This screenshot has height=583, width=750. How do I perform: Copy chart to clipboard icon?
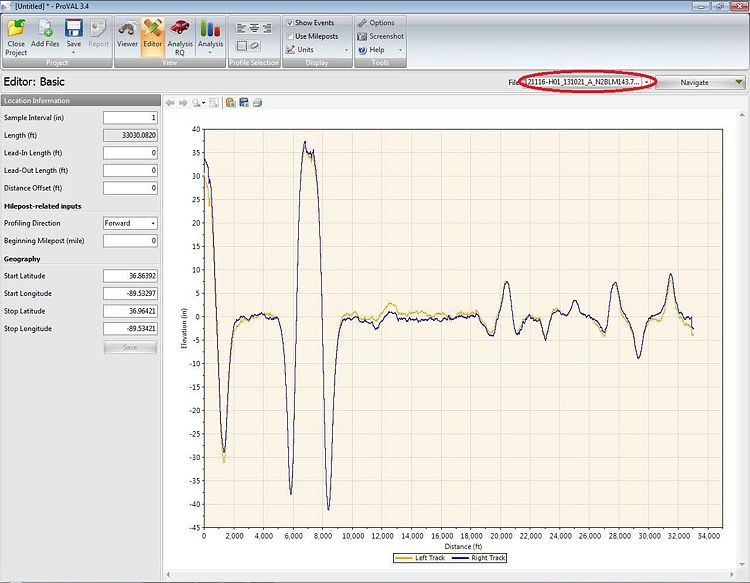point(231,103)
